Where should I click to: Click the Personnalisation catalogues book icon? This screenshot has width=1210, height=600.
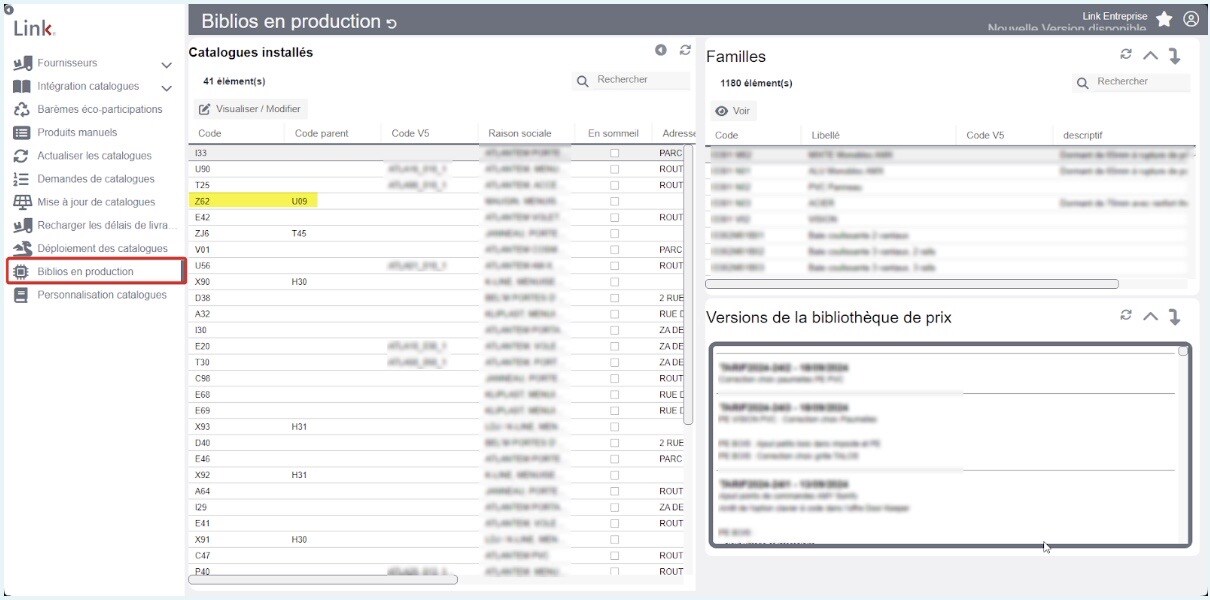pyautogui.click(x=21, y=295)
